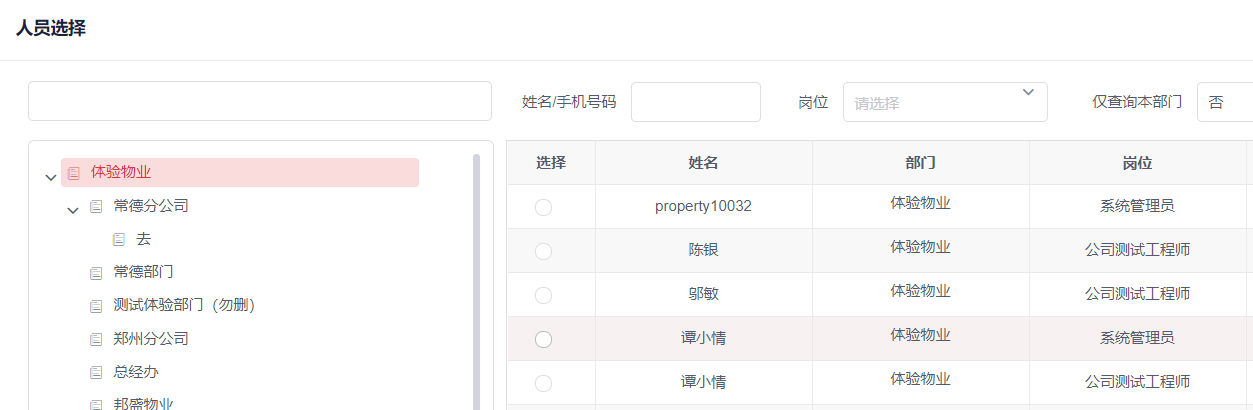Click document icon beside 总经办

(96, 373)
